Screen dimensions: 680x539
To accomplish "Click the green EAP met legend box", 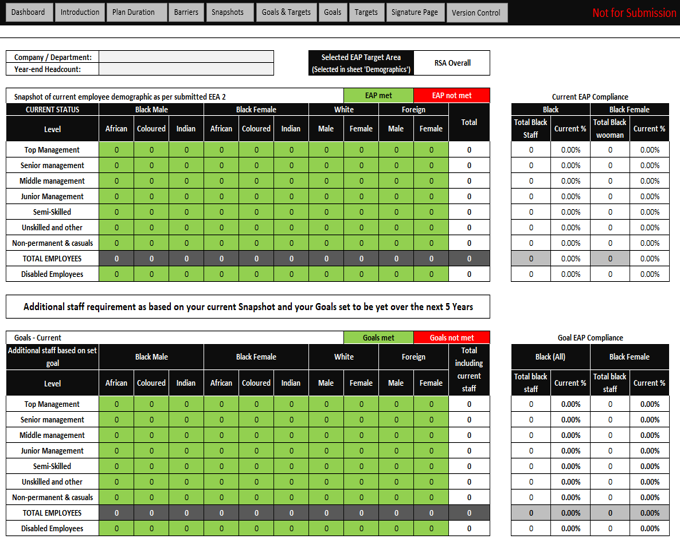I will point(378,96).
